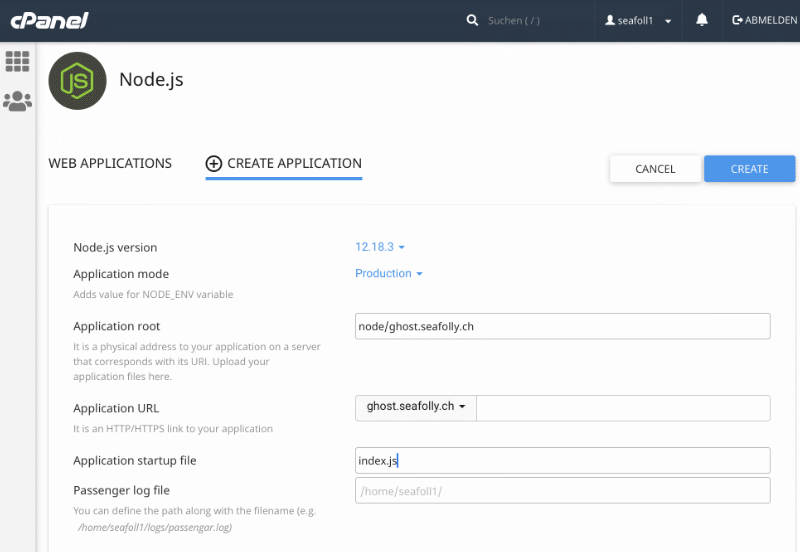
Task: Open the seafoll1 user dropdown
Action: (638, 20)
